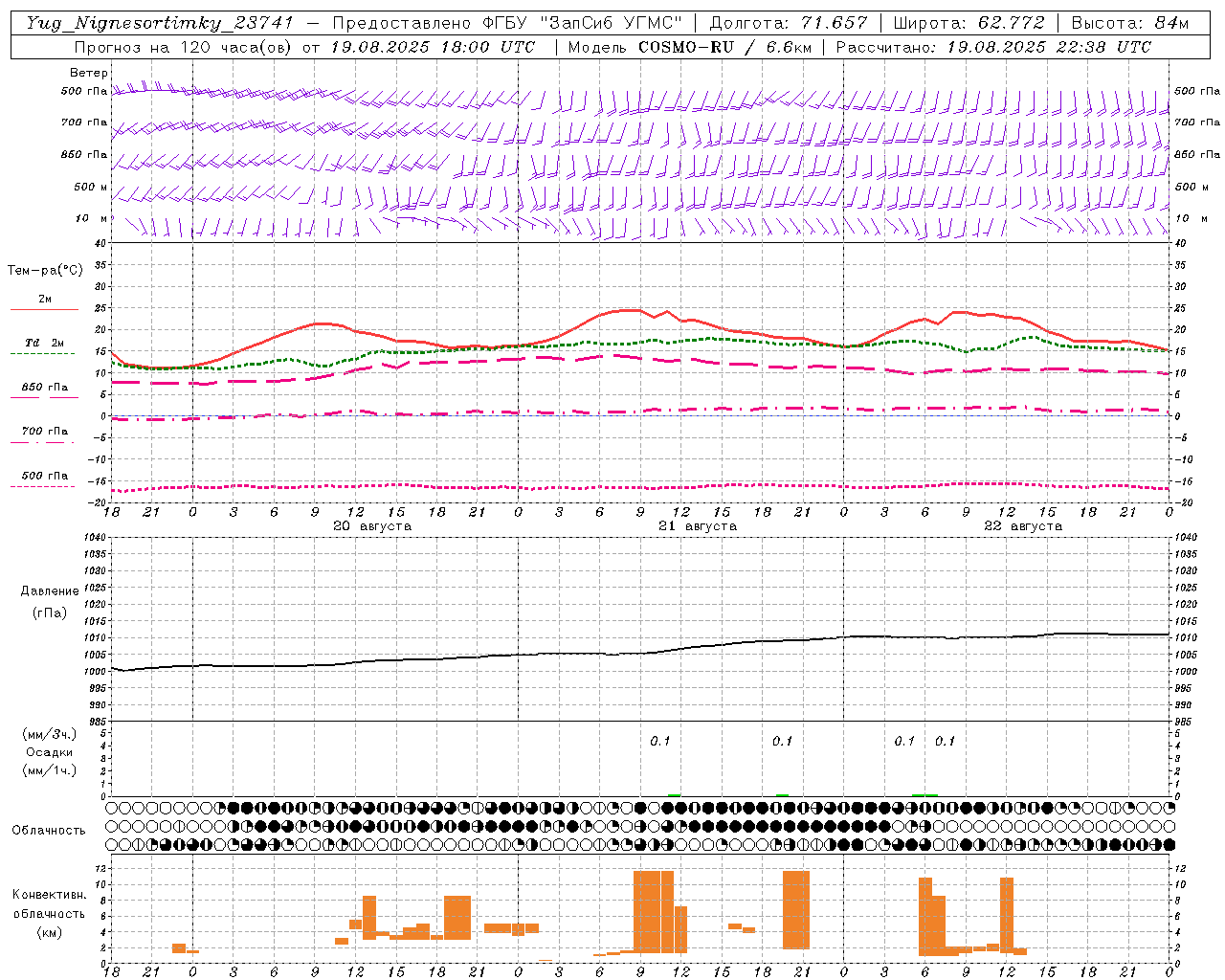This screenshot has width=1225, height=980.
Task: Click the 20 августа date label
Action: pyautogui.click(x=372, y=526)
